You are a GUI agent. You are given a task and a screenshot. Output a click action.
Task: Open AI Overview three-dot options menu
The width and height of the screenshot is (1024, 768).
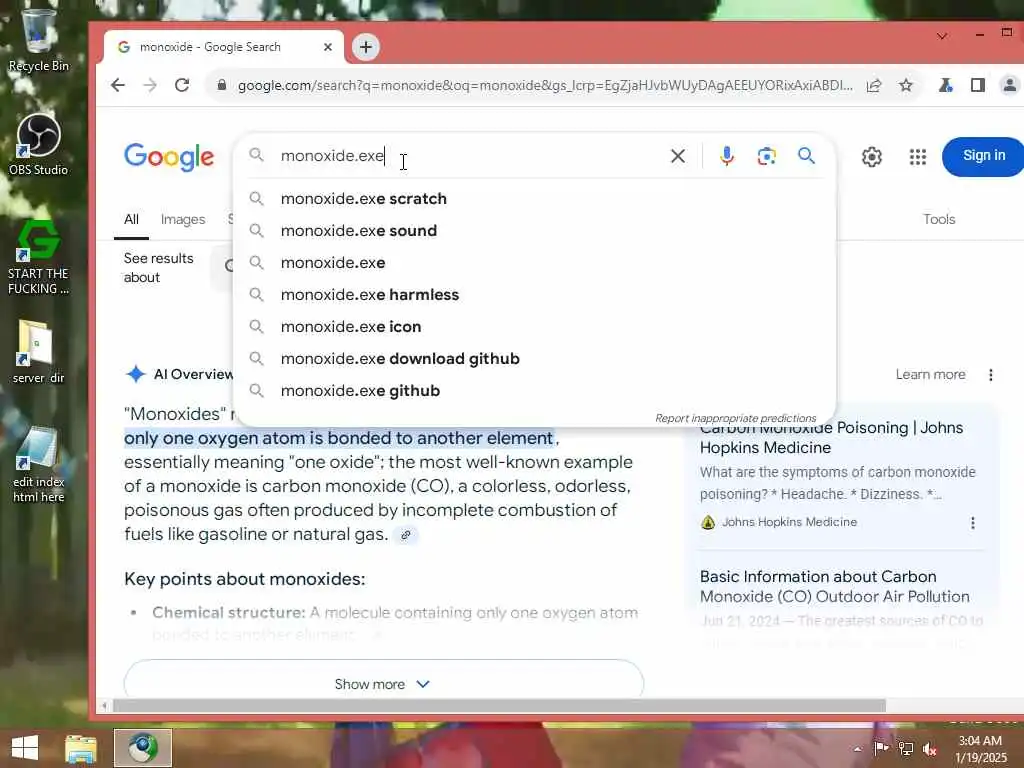click(991, 375)
